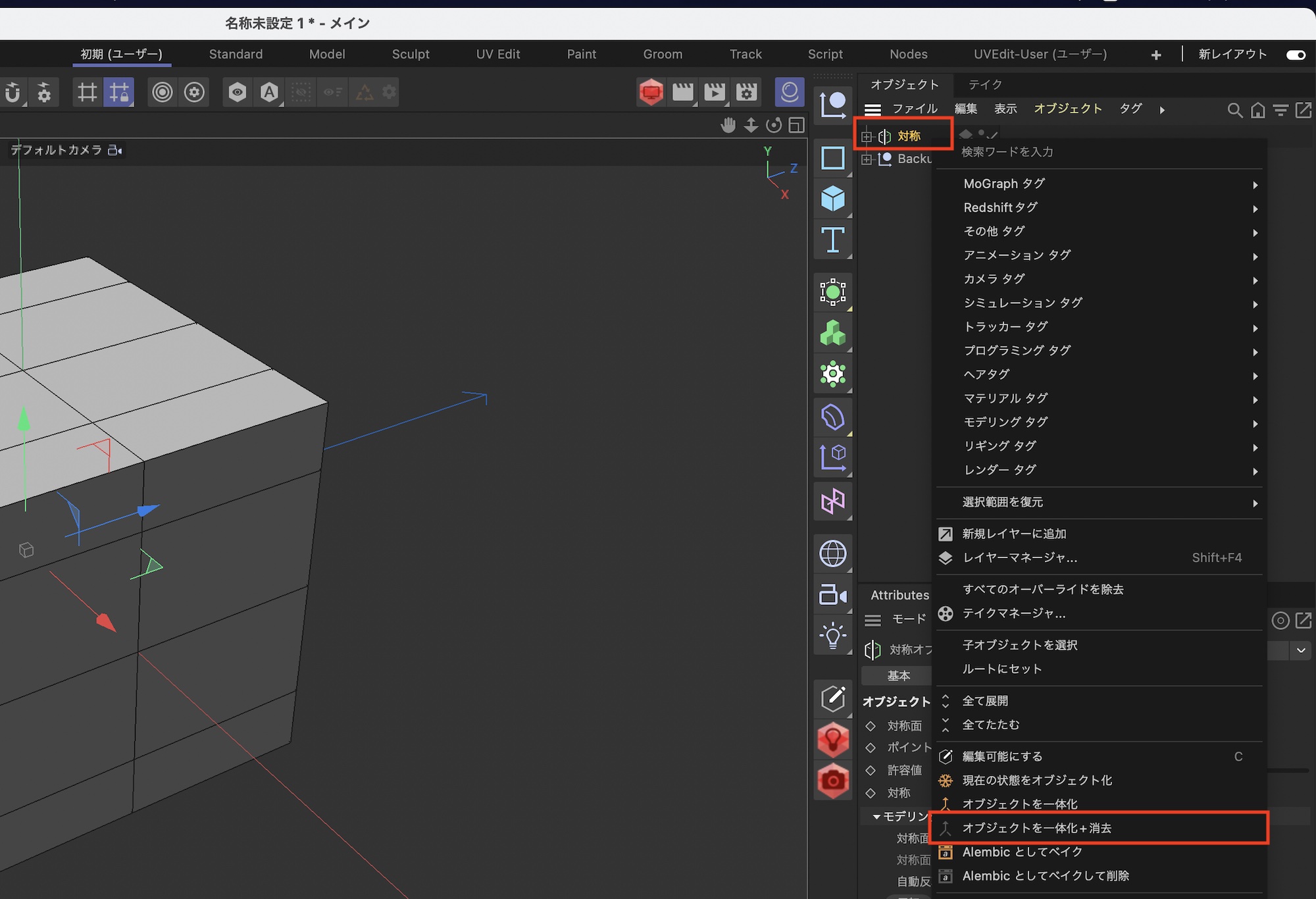Image resolution: width=1316 pixels, height=899 pixels.
Task: Click the search magnifier in Object Manager
Action: tap(1235, 110)
